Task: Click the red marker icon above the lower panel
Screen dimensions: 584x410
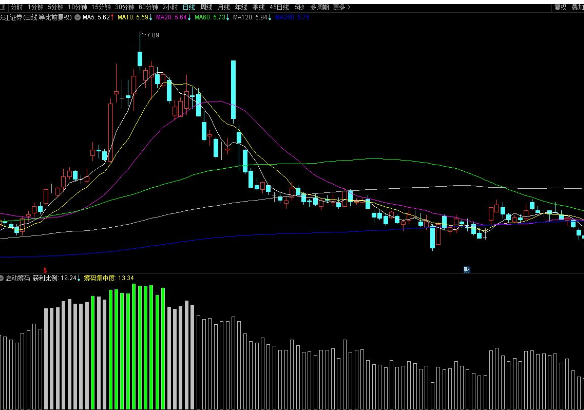Action: (x=45, y=270)
